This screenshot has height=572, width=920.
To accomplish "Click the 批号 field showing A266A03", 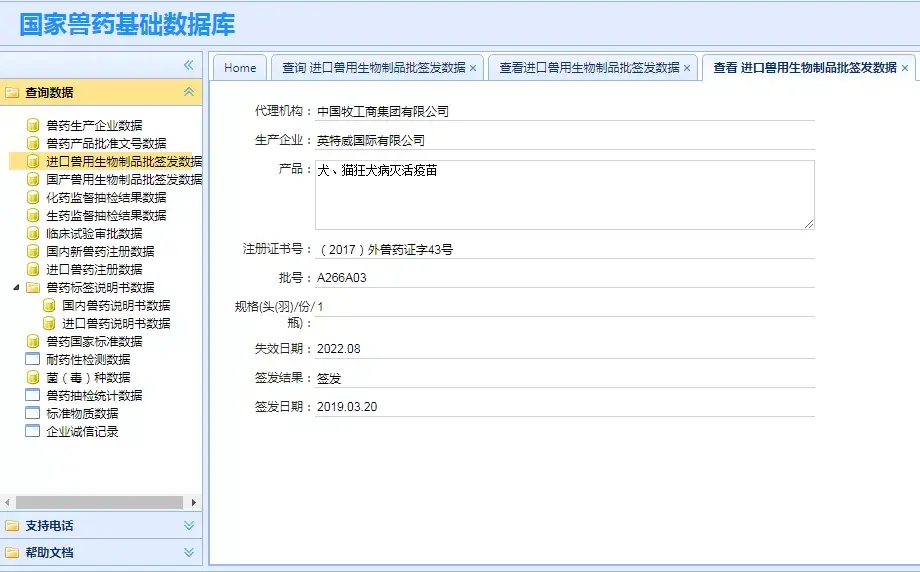I will tap(564, 277).
